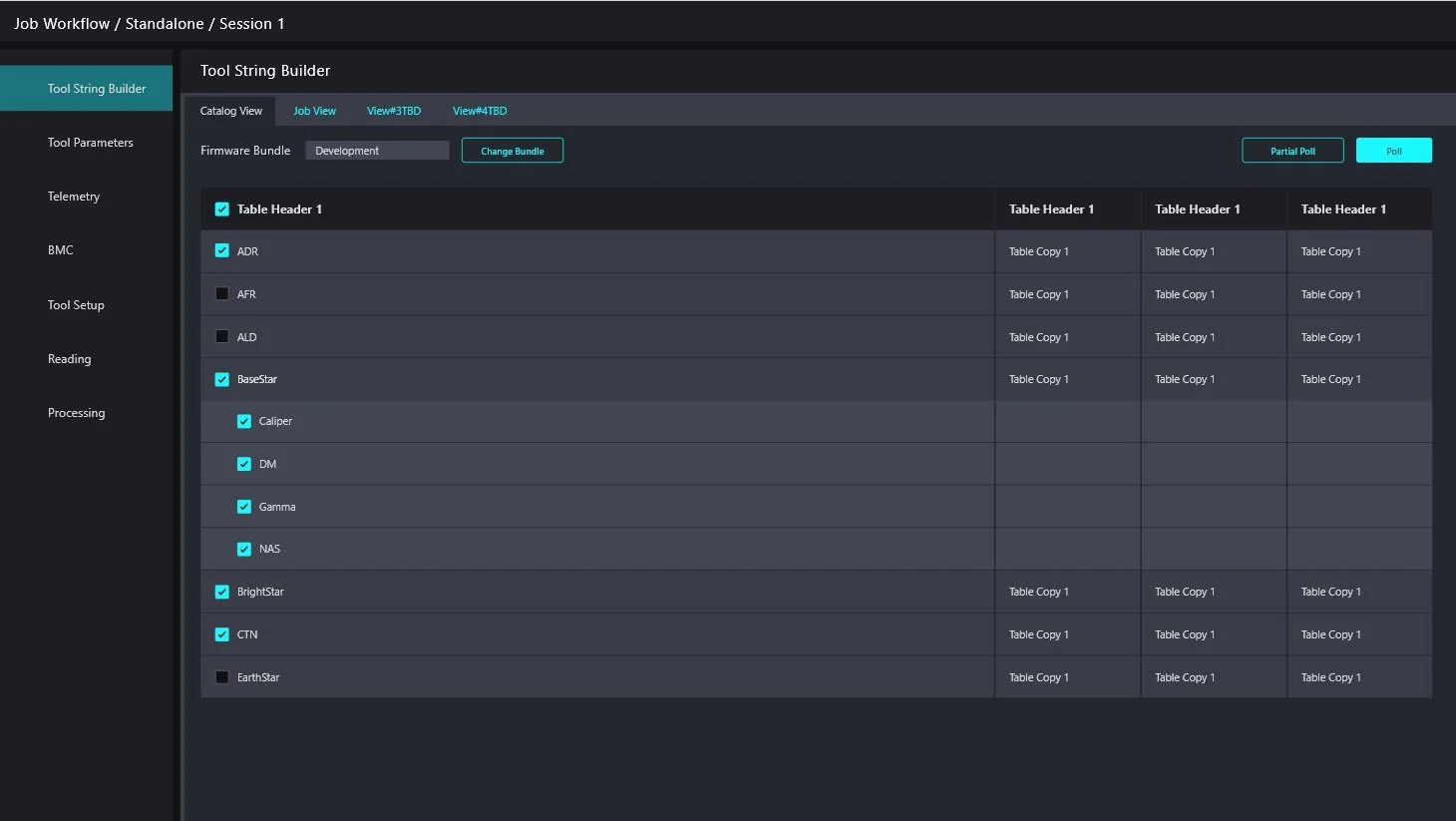This screenshot has height=821, width=1456.
Task: Click third-column 'Table Copy 1' in AFR row
Action: coord(1185,294)
